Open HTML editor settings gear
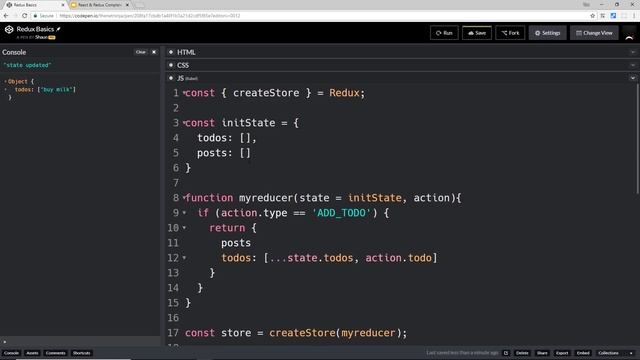This screenshot has height=360, width=640. [x=171, y=52]
